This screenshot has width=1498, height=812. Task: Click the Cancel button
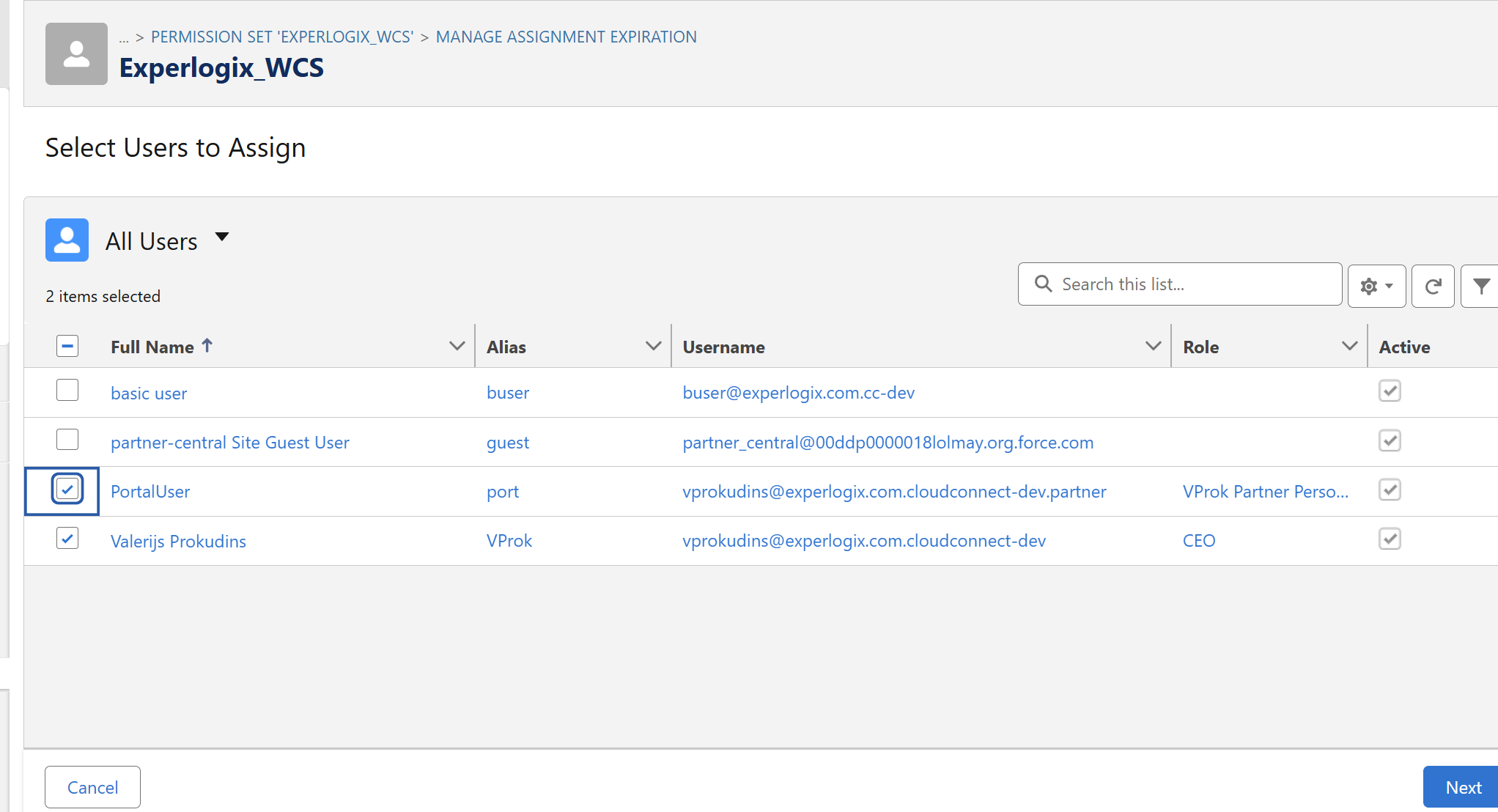coord(93,787)
